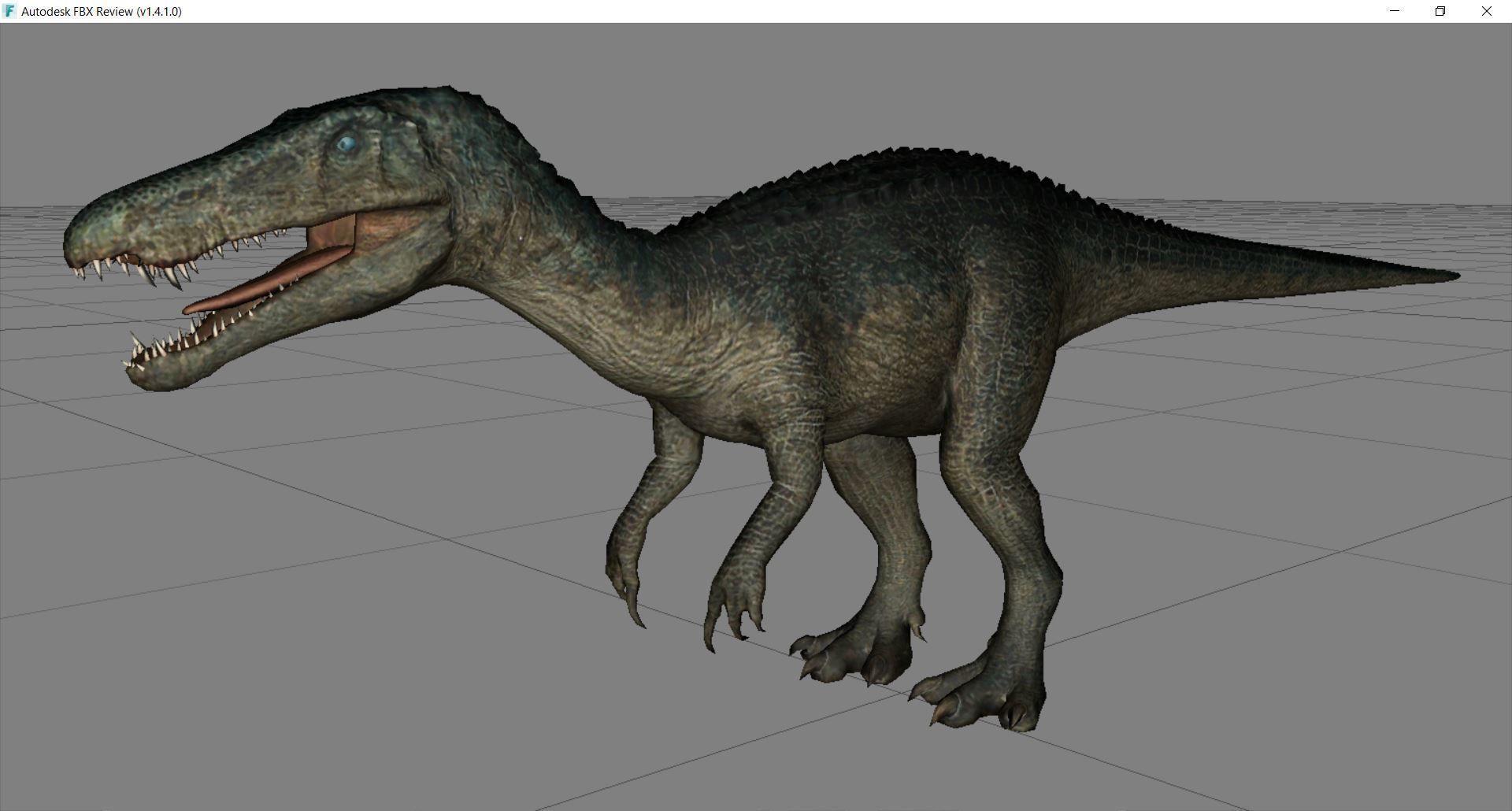The width and height of the screenshot is (1512, 811).
Task: Close the Autodesk FBX Review window
Action: coord(1487,11)
